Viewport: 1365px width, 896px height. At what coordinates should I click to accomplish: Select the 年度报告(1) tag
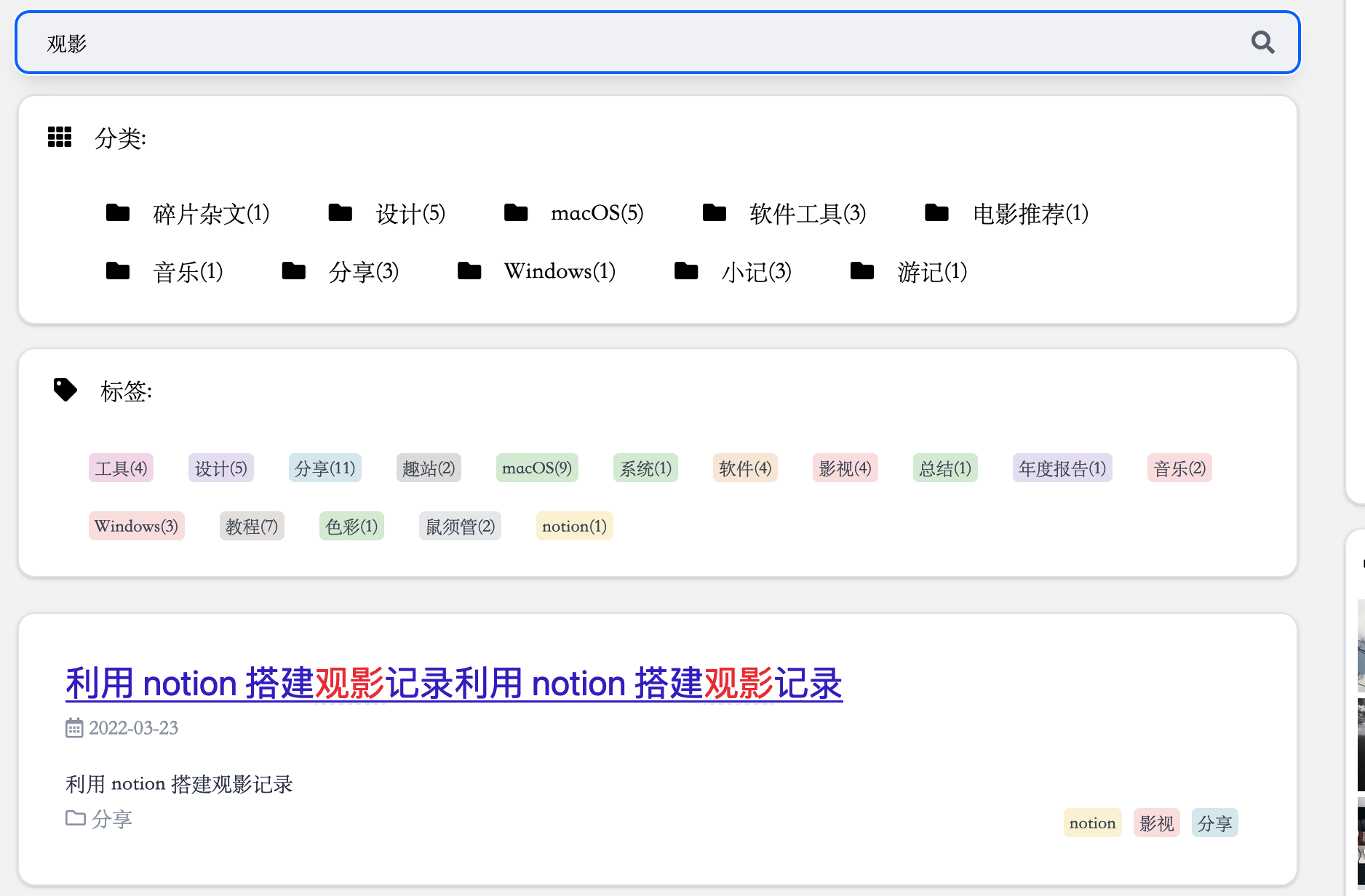coord(1062,468)
